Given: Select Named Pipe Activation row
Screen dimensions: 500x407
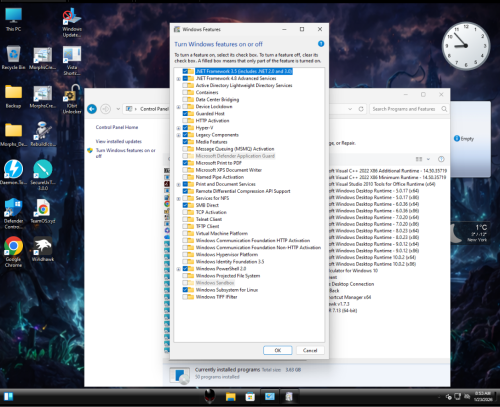Looking at the screenshot, I should click(x=220, y=177).
